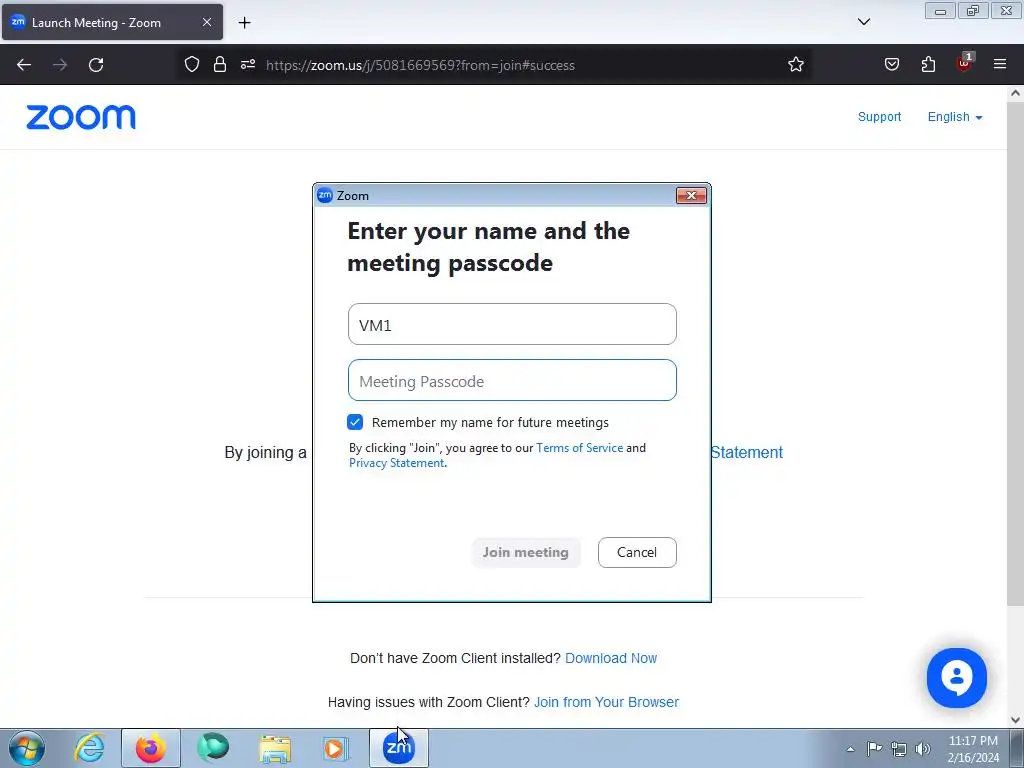
Task: Launch Internet Explorer from the taskbar
Action: point(89,748)
